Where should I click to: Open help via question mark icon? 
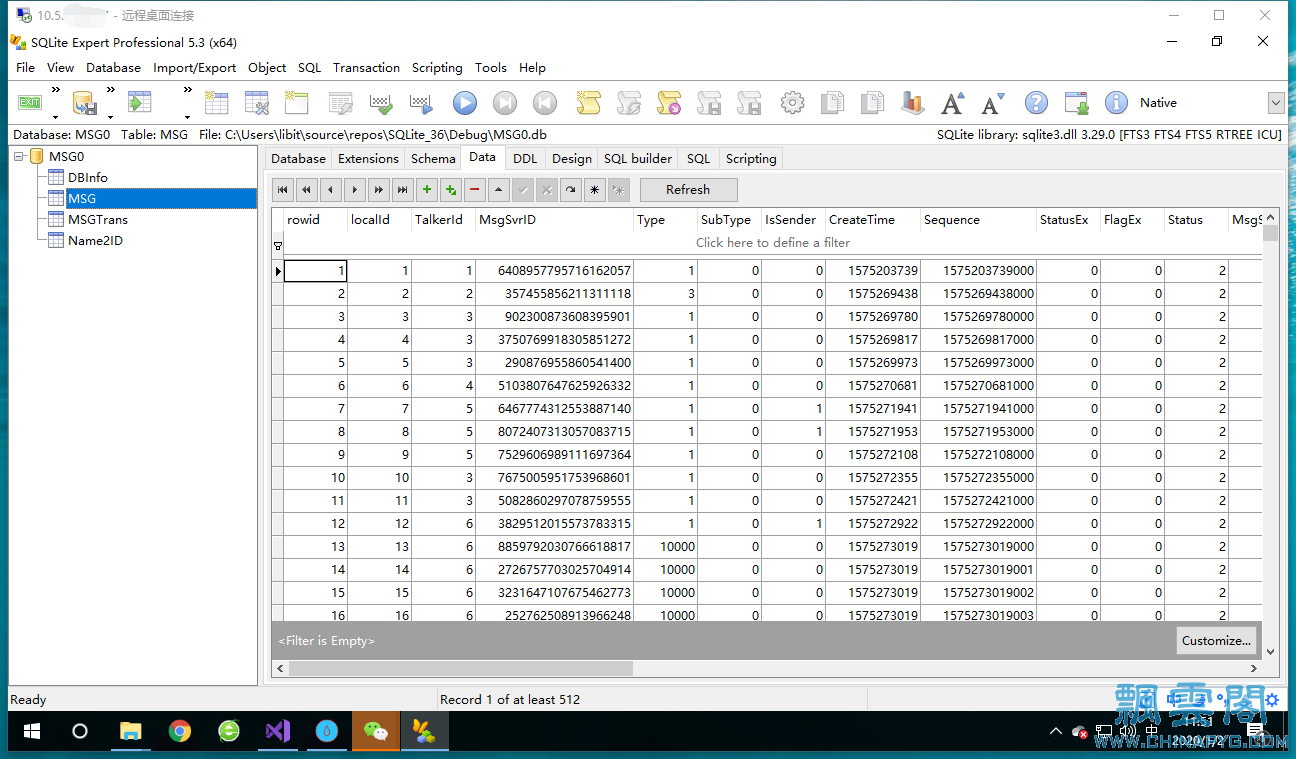(x=1036, y=102)
